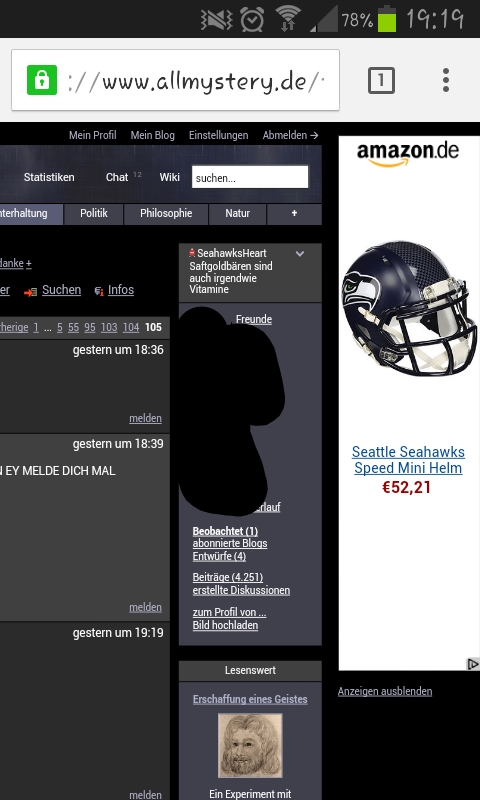Expand more categories with the plus tab
Screen dimensions: 480x800
pyautogui.click(x=294, y=214)
